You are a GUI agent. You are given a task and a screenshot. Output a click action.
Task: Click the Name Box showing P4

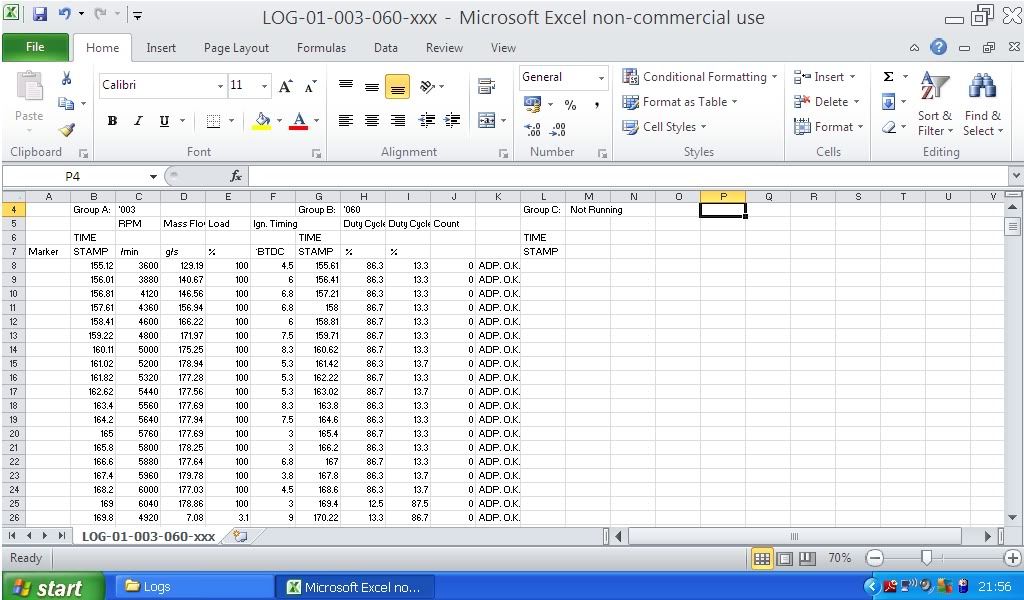tap(80, 176)
